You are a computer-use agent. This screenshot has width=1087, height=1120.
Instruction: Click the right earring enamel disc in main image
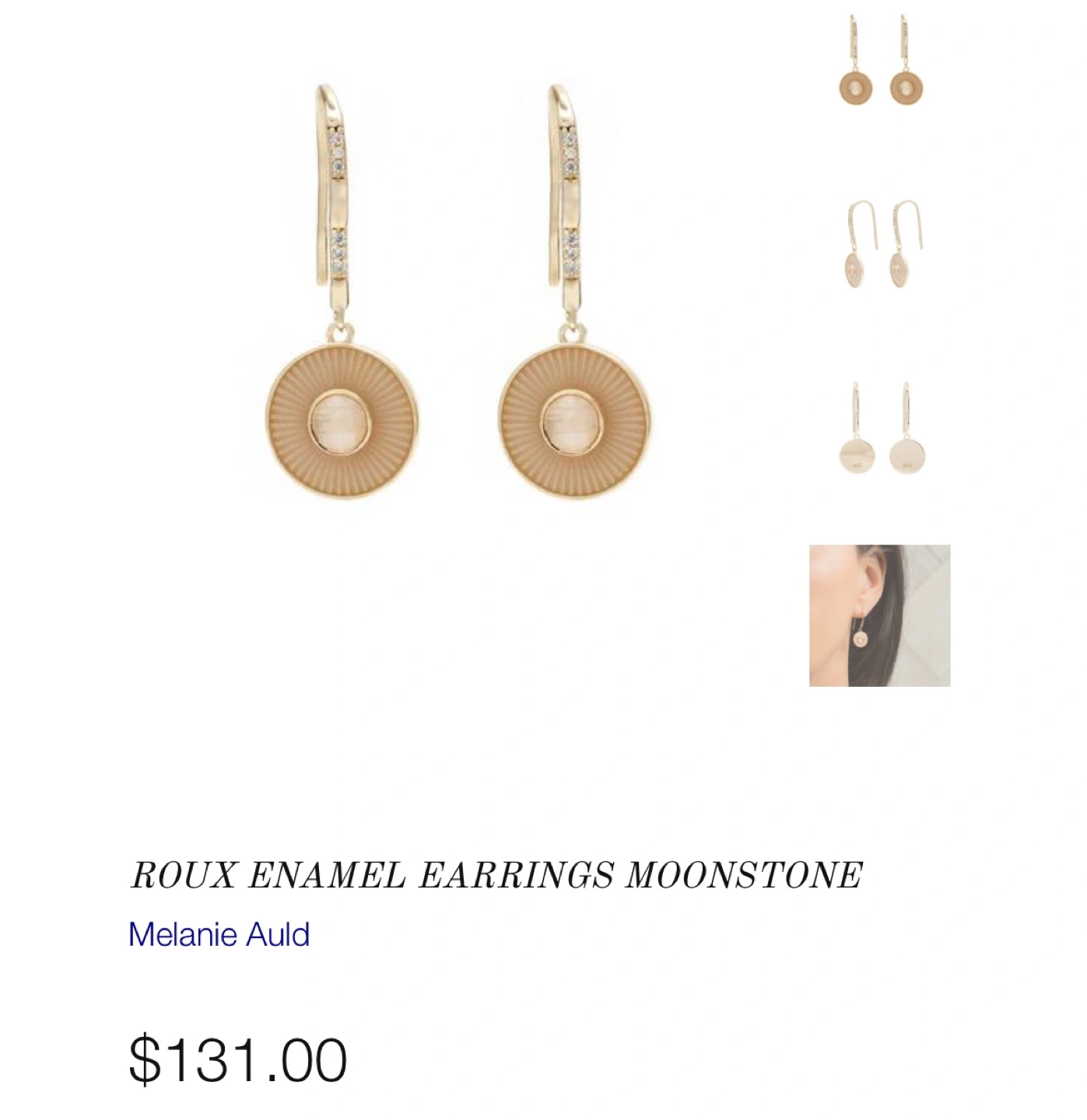(574, 421)
